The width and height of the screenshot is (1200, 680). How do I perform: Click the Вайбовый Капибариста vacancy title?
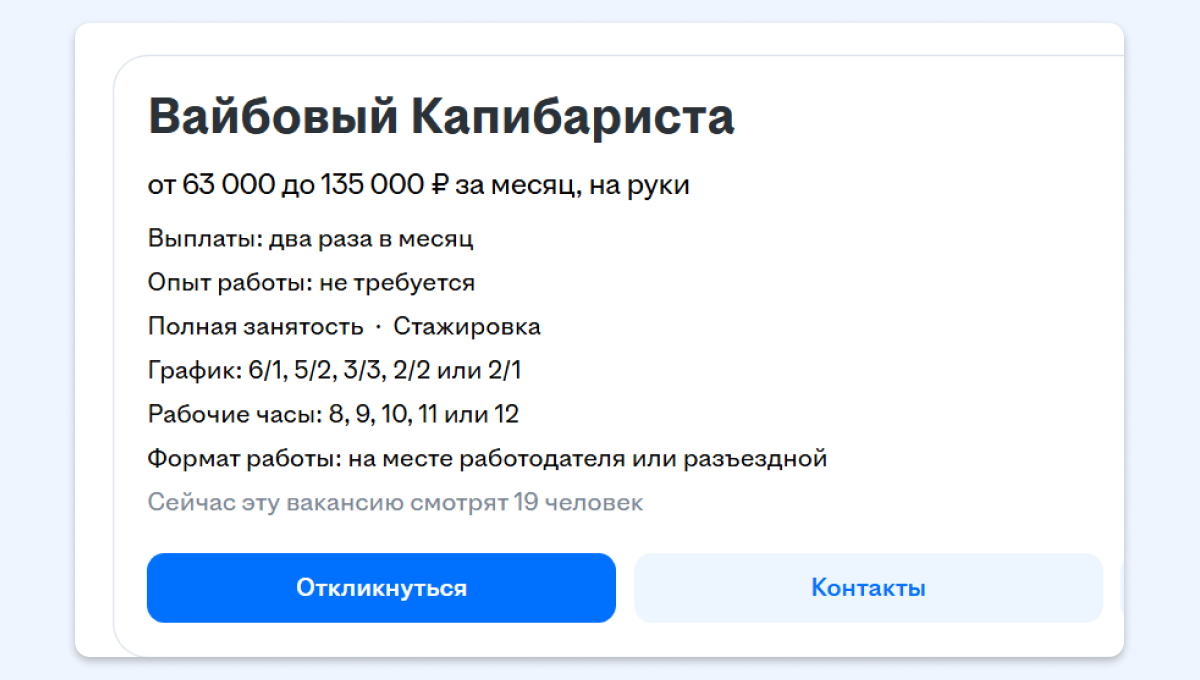441,117
